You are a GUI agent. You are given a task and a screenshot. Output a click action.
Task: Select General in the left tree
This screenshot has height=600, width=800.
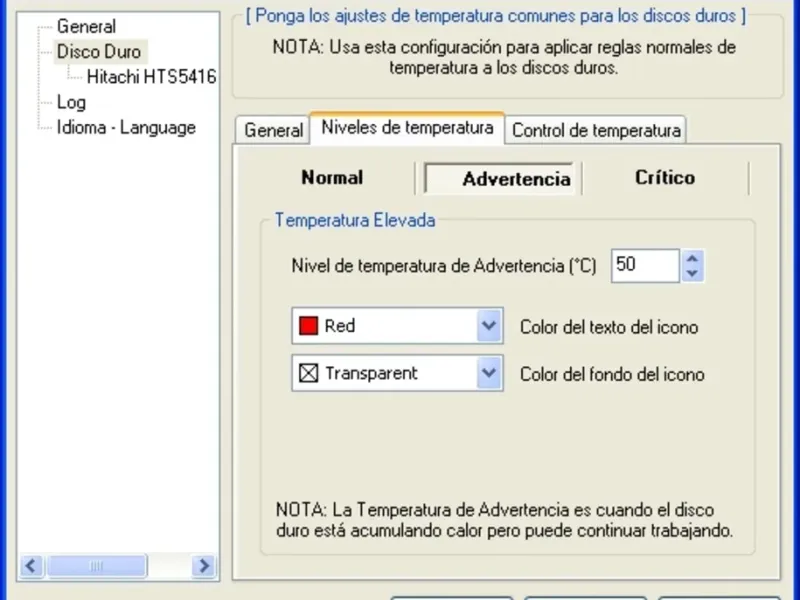[x=86, y=26]
